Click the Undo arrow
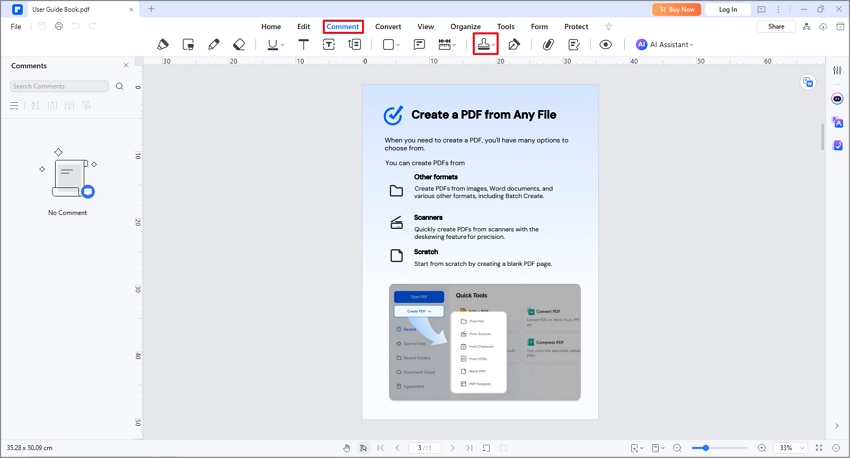 point(76,26)
